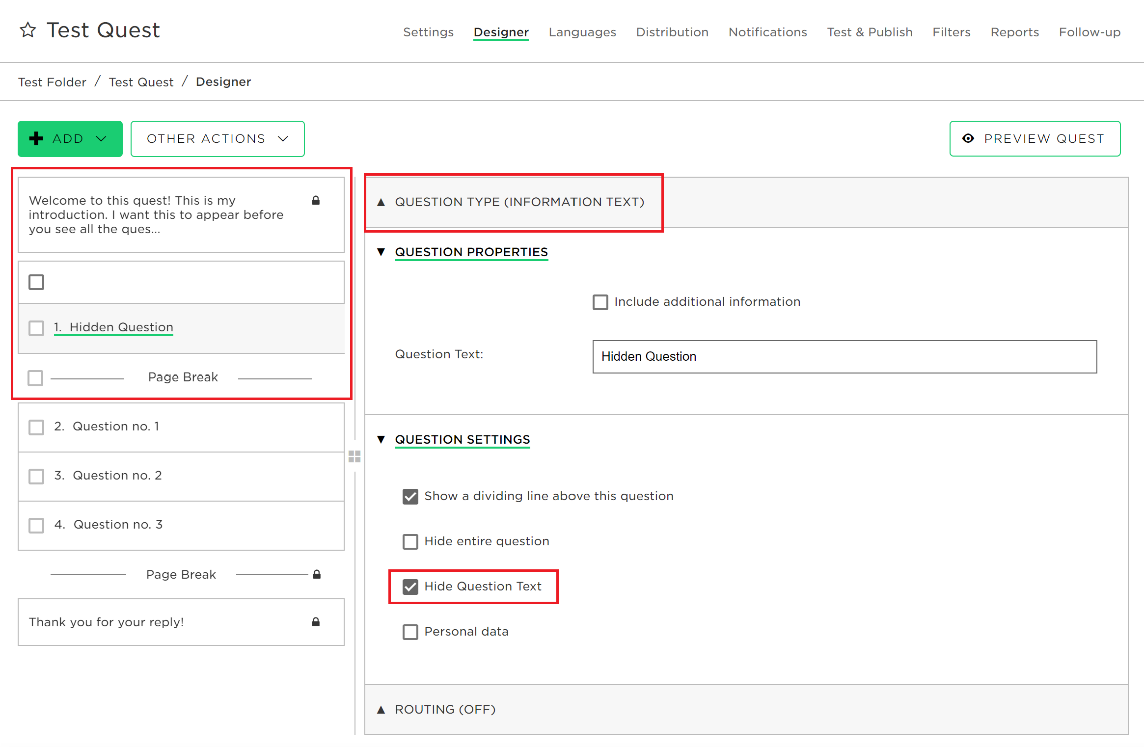Open the Test Quest breadcrumb link

click(141, 82)
